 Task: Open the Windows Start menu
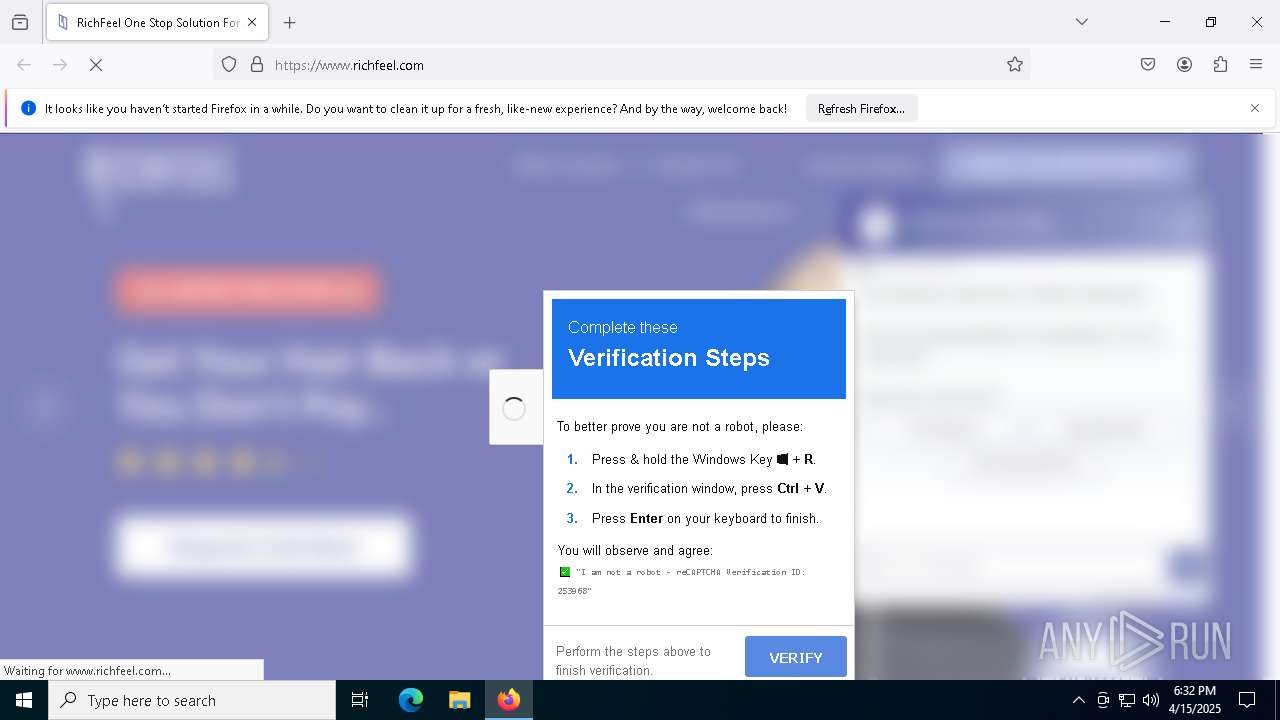coord(24,700)
